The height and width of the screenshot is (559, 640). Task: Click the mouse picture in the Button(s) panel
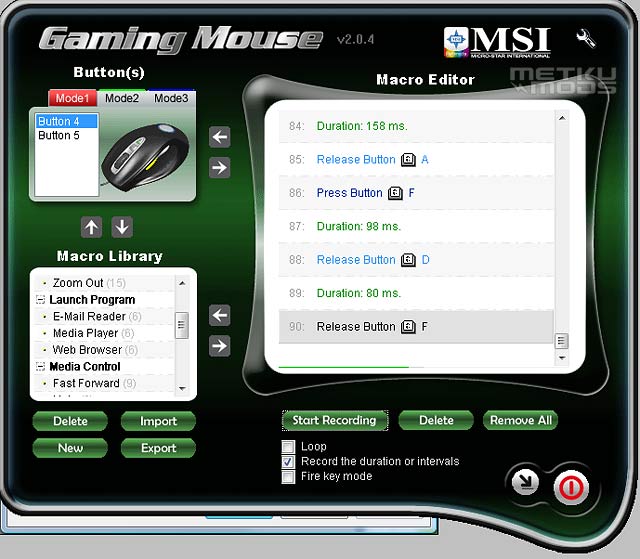pyautogui.click(x=146, y=157)
